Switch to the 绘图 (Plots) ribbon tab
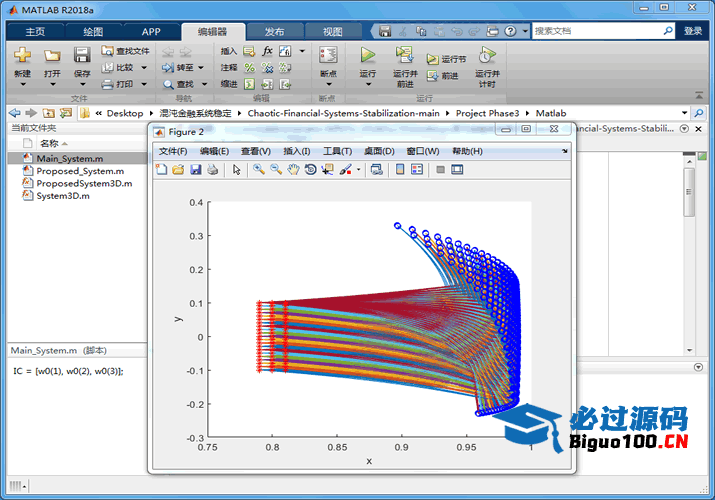The image size is (715, 500). pos(93,31)
